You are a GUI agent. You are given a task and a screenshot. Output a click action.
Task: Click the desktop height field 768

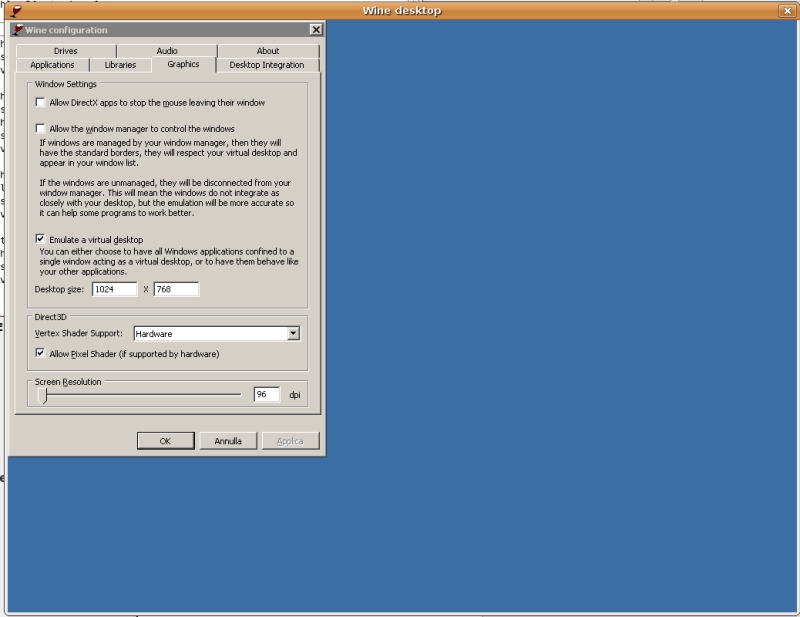(176, 289)
